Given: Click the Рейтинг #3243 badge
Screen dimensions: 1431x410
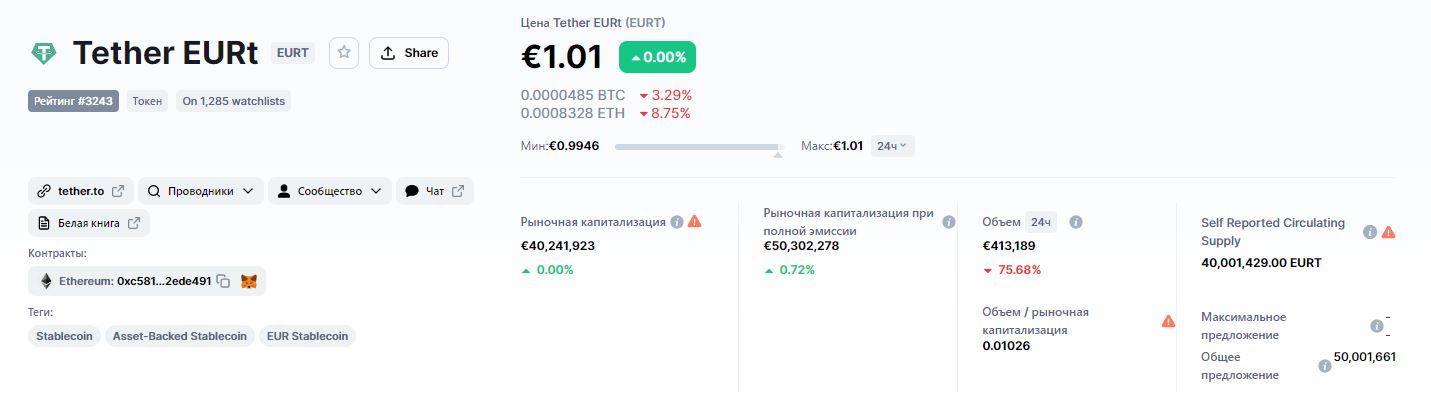Looking at the screenshot, I should coord(74,101).
